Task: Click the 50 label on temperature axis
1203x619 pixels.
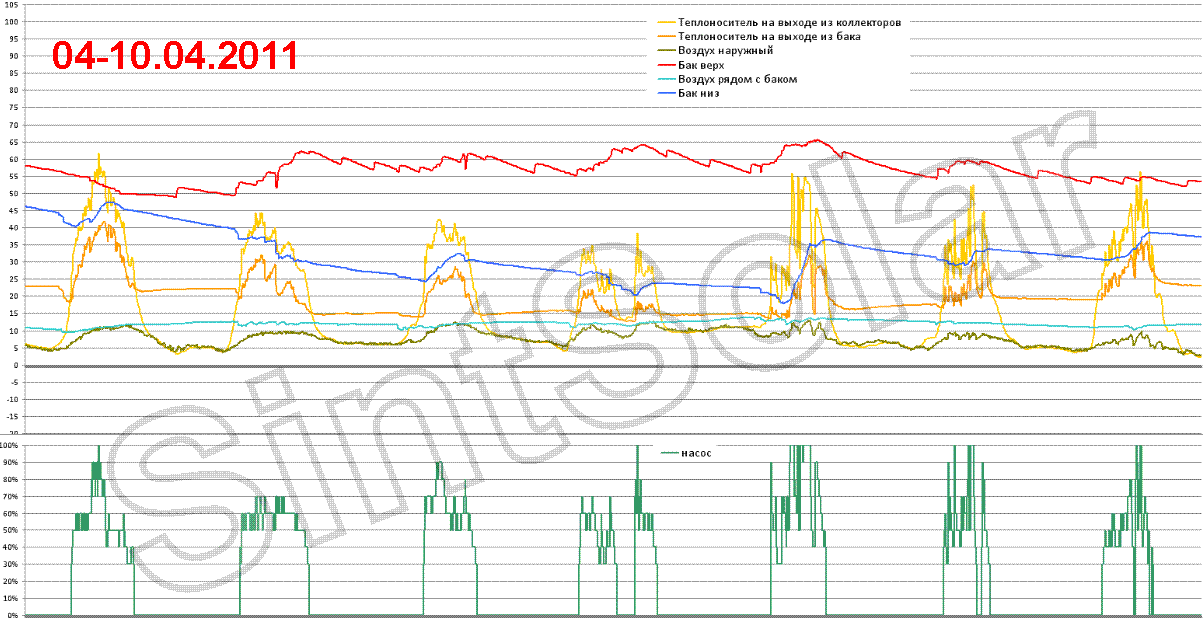Action: (x=15, y=194)
